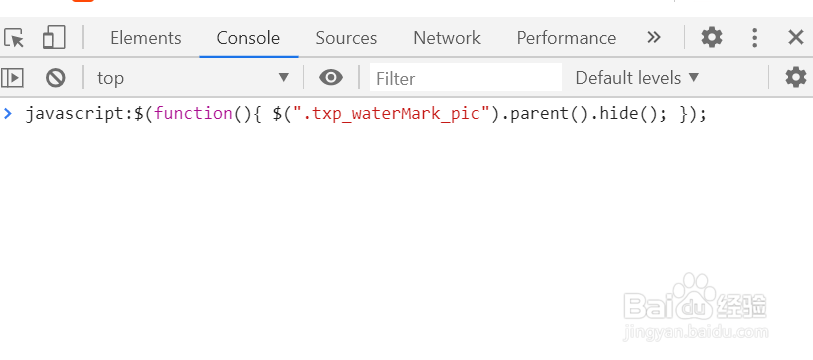Switch to the Elements tab
This screenshot has height=360, width=813.
click(x=146, y=38)
